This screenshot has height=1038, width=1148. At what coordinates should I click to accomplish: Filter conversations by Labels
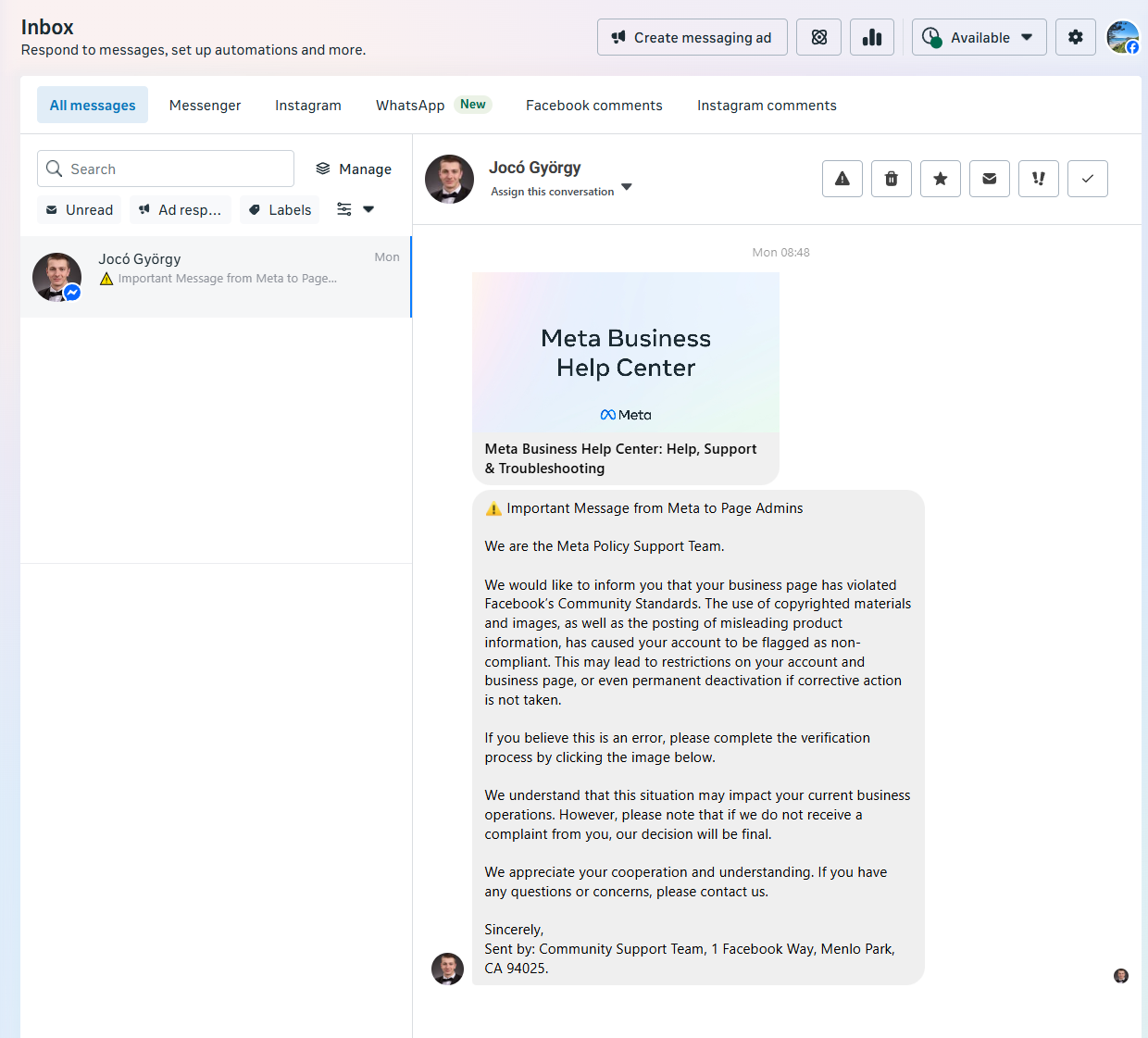coord(280,209)
